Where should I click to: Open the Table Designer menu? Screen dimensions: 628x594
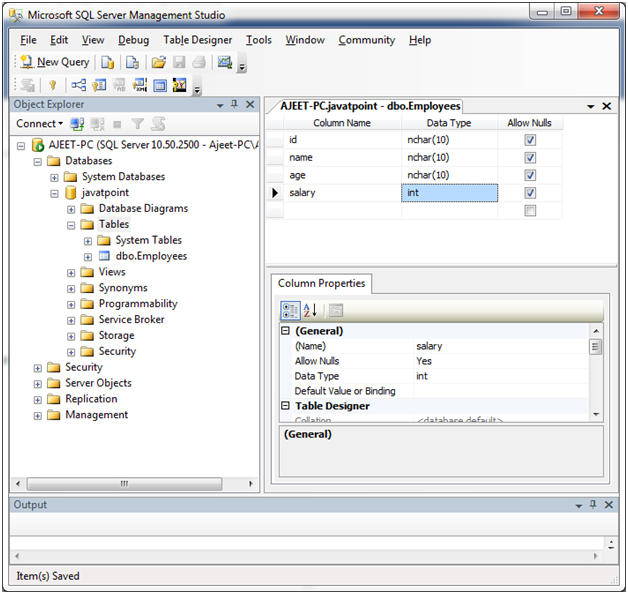(197, 40)
